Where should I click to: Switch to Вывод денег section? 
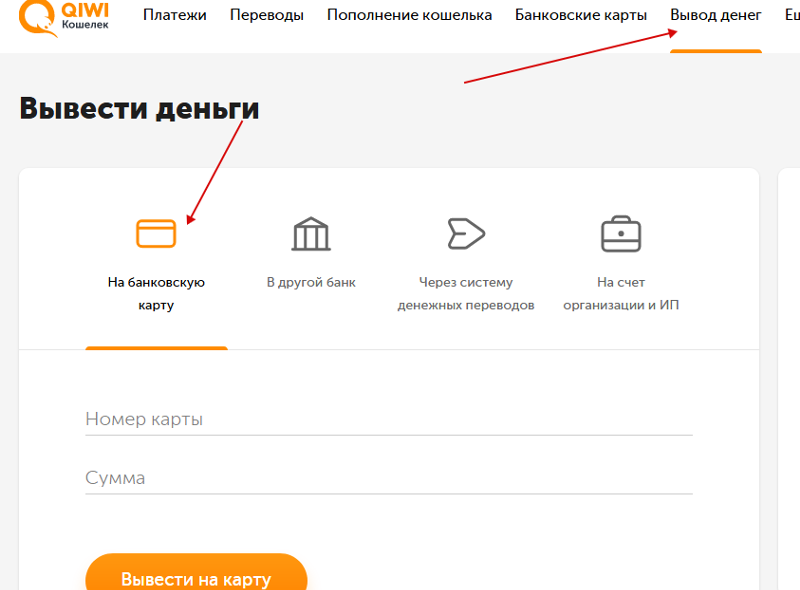pos(715,15)
